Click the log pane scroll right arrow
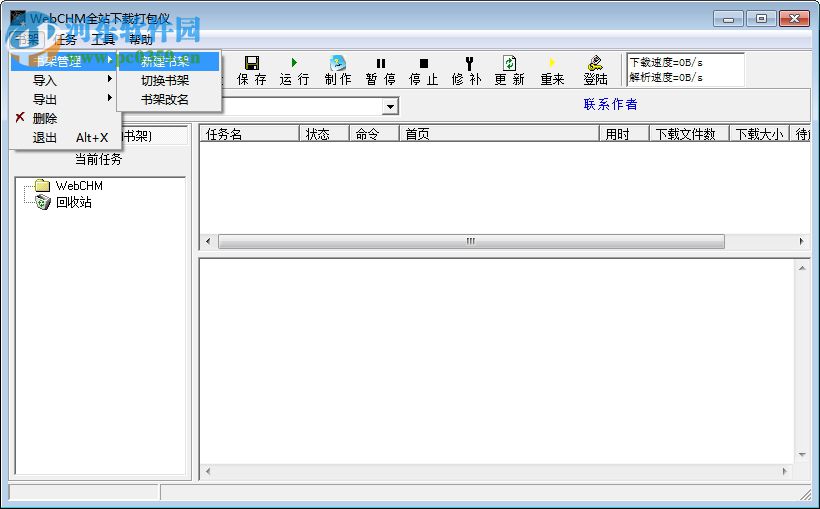Screen dimensions: 820x509 tap(784, 471)
